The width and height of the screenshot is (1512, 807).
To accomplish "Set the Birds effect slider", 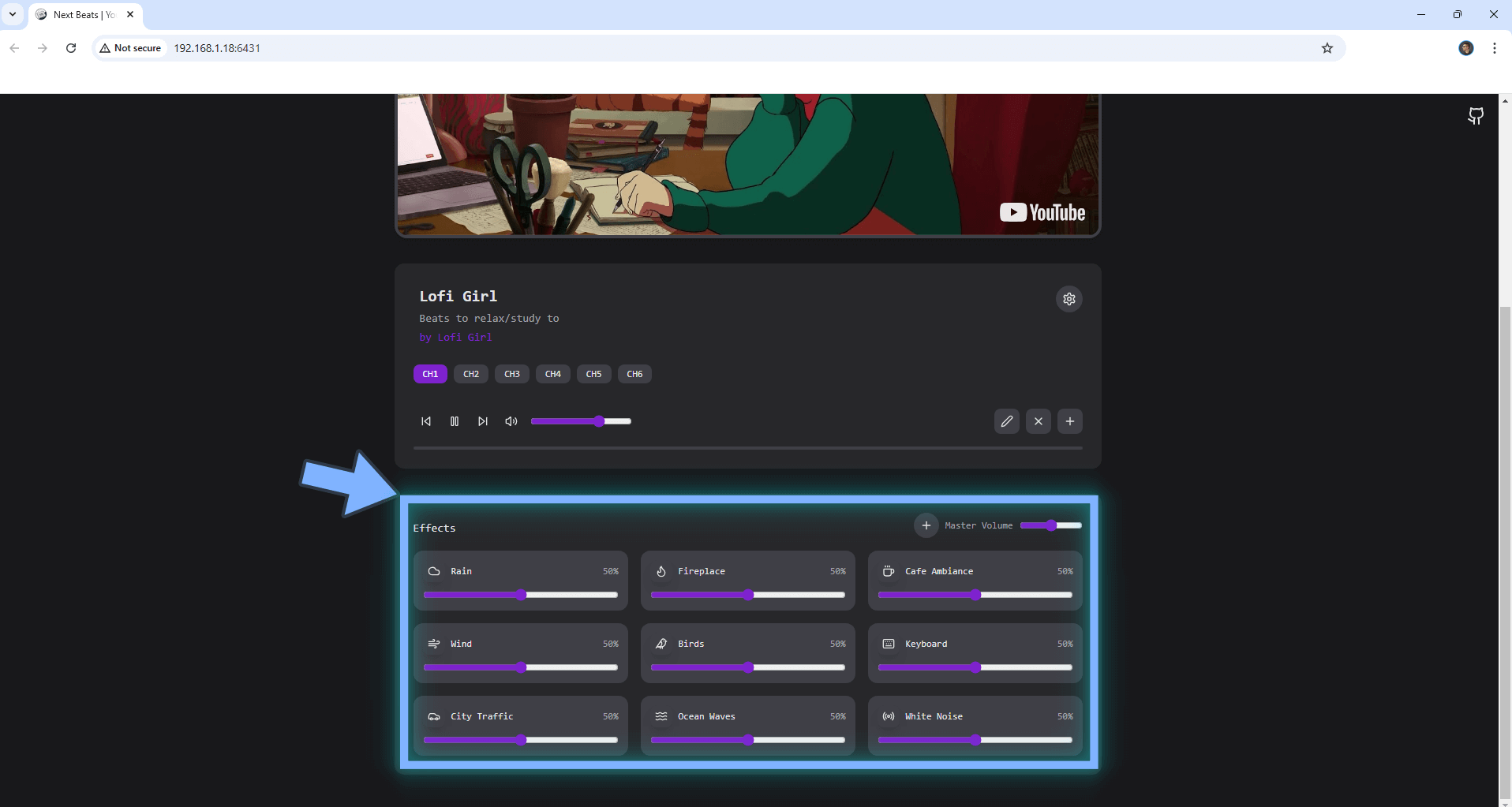I will click(748, 667).
